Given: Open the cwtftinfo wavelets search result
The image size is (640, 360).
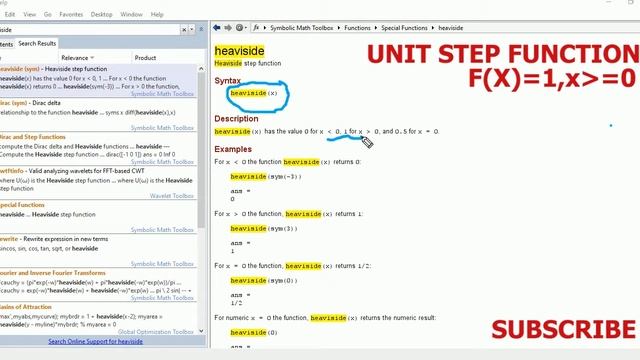Looking at the screenshot, I should click(98, 183).
